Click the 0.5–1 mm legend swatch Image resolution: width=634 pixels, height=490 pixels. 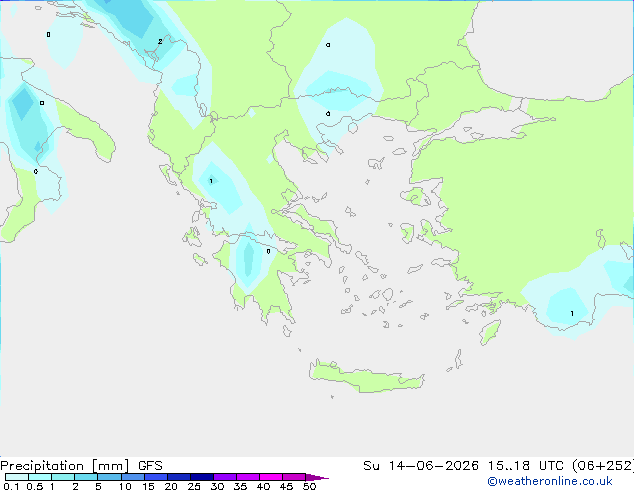[40, 477]
